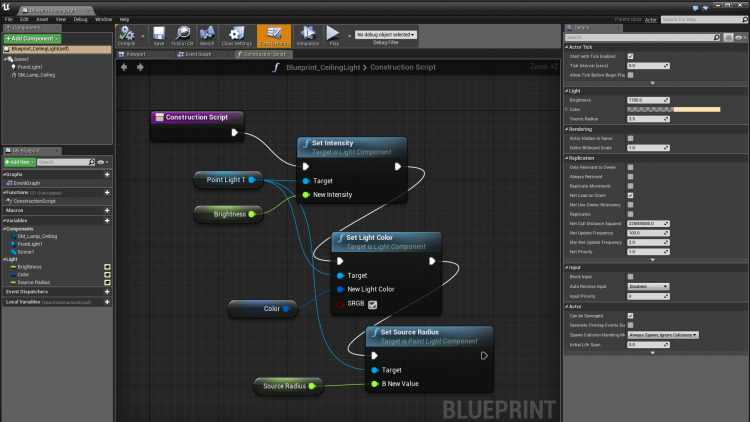Toggle SRGB checkbox on Set Light Color

[x=373, y=305]
